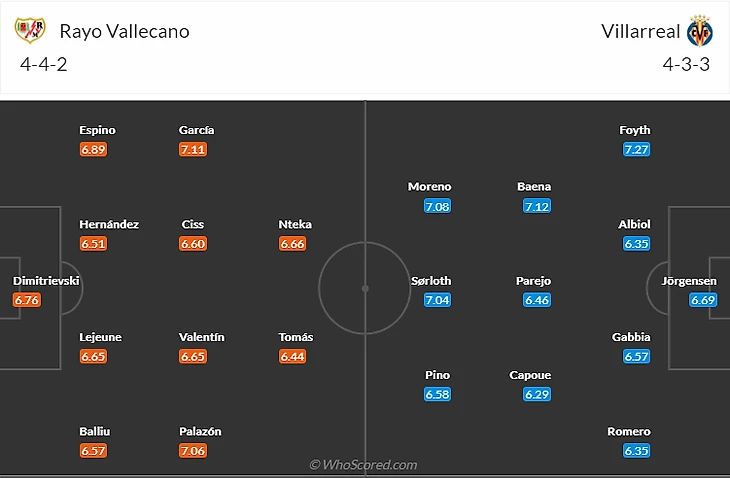Click the WhoScored.com watermark
This screenshot has width=730, height=478.
pos(363,464)
